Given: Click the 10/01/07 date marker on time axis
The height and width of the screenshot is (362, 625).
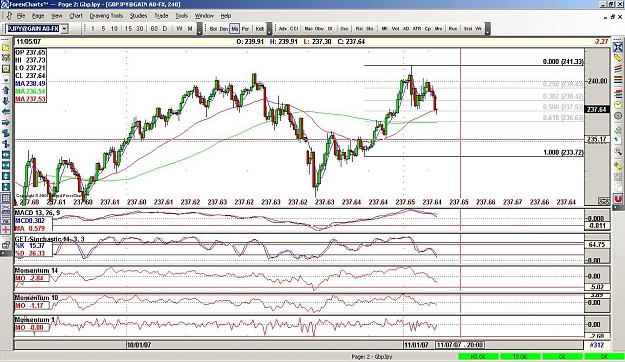Looking at the screenshot, I should pyautogui.click(x=139, y=344).
